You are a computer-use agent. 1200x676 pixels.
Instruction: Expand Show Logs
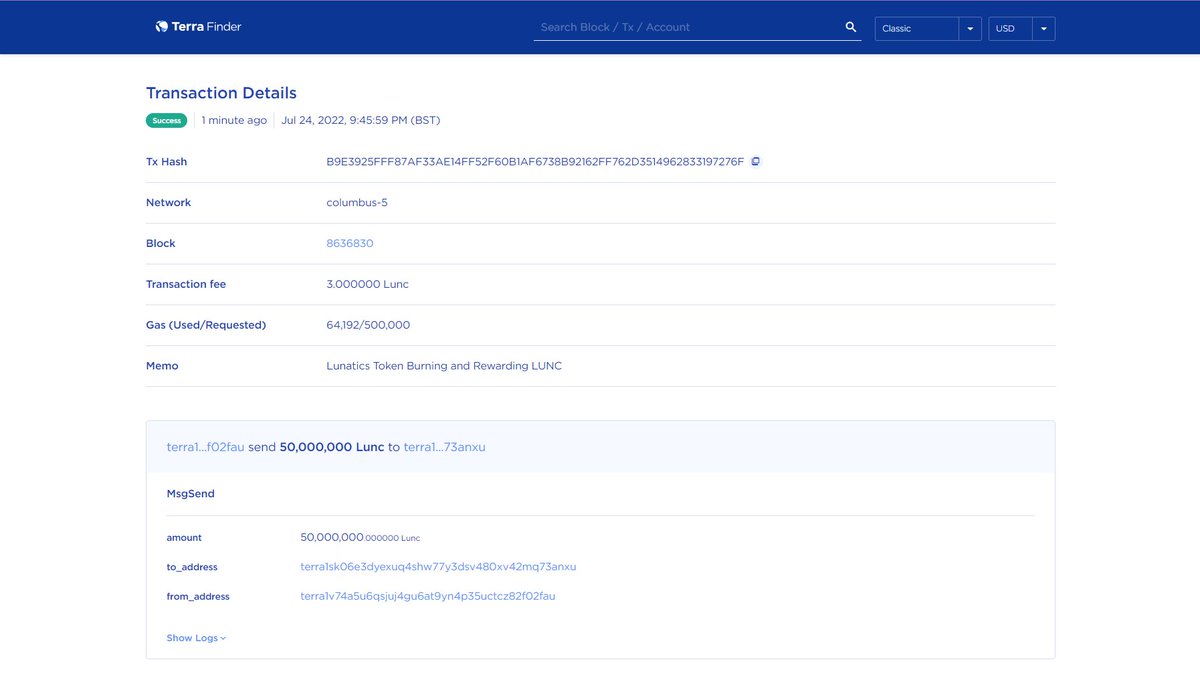[x=196, y=638]
